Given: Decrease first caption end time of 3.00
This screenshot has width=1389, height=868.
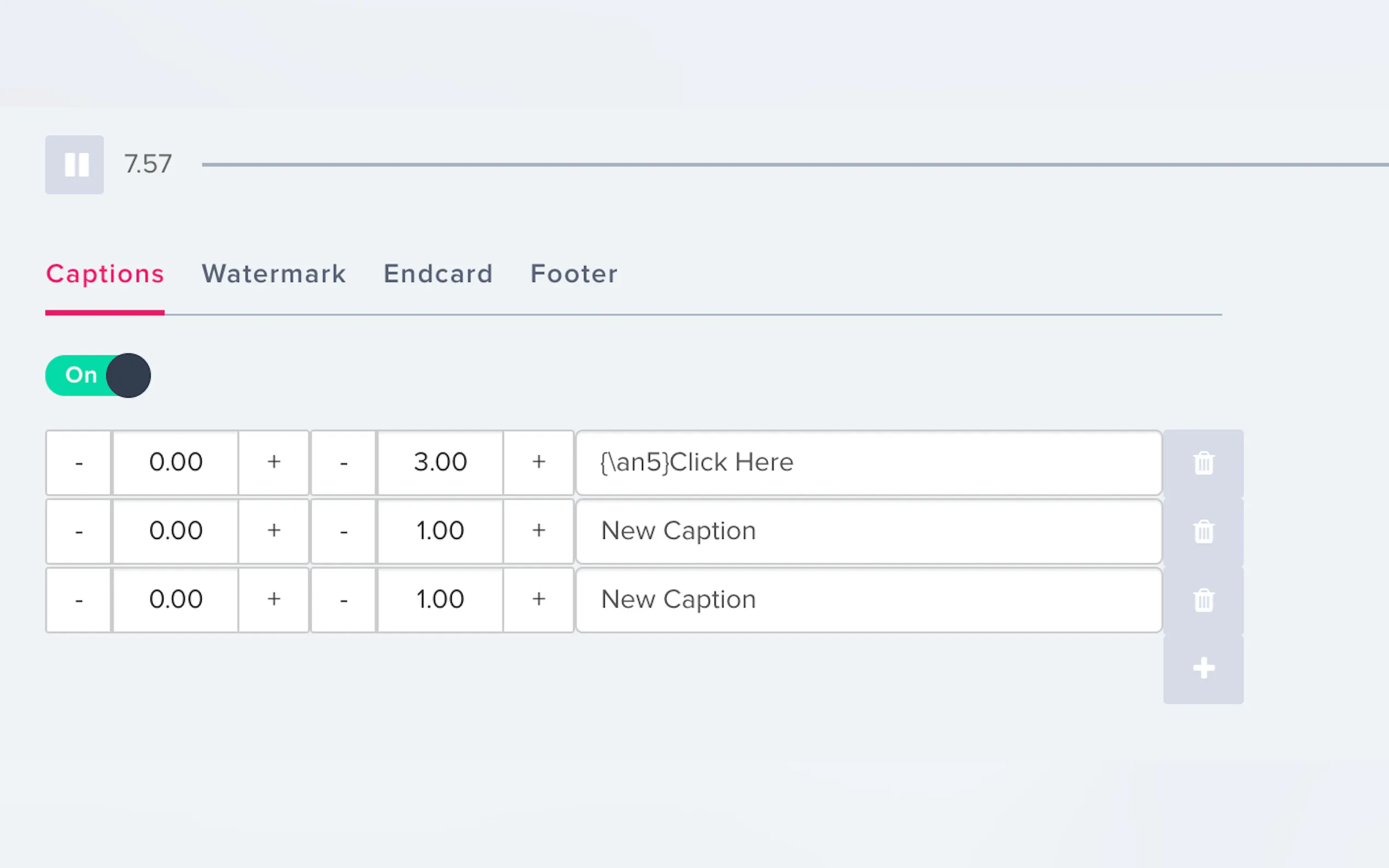Looking at the screenshot, I should pyautogui.click(x=343, y=462).
